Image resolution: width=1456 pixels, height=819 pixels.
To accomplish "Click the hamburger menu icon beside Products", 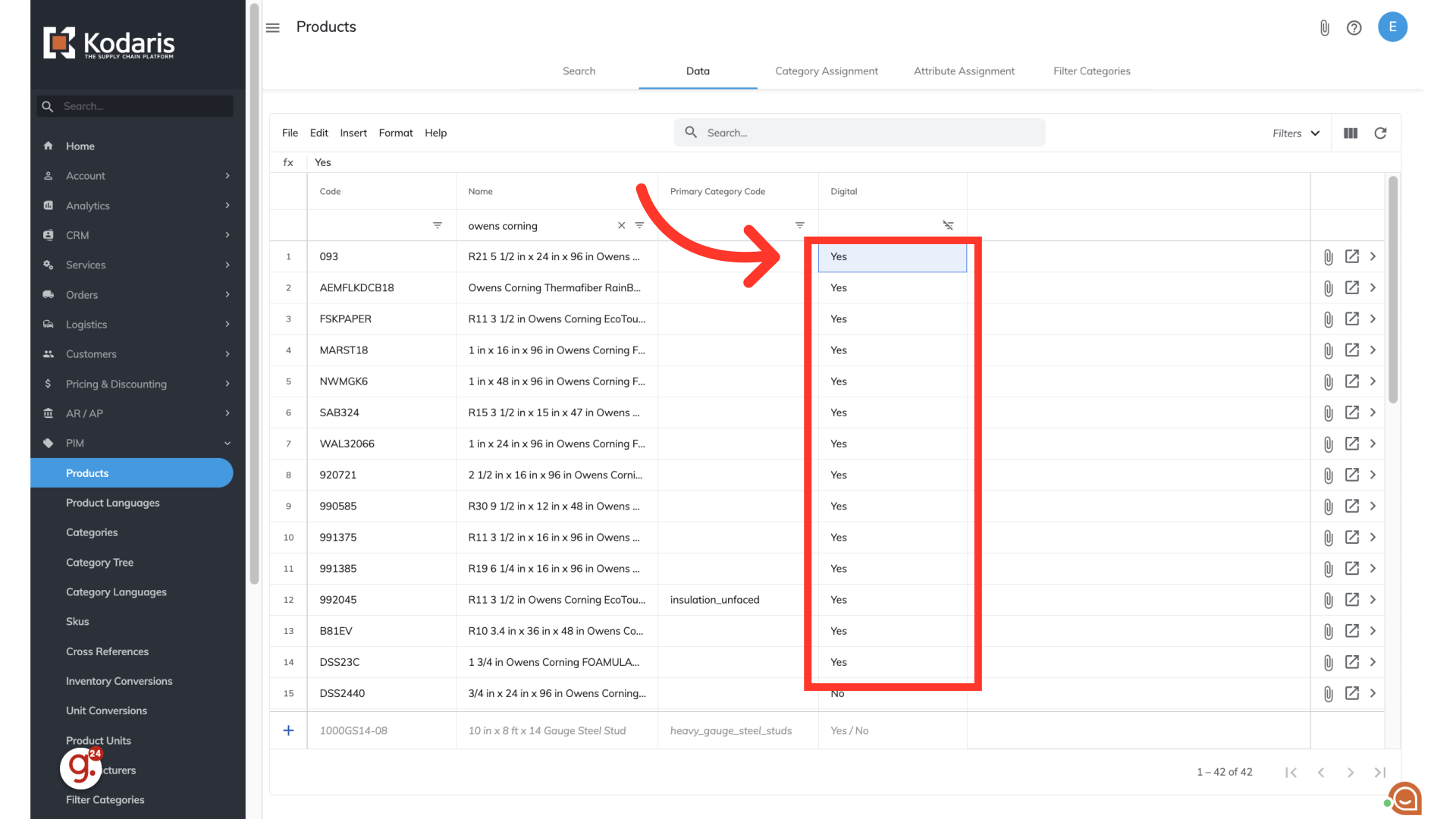I will coord(273,27).
